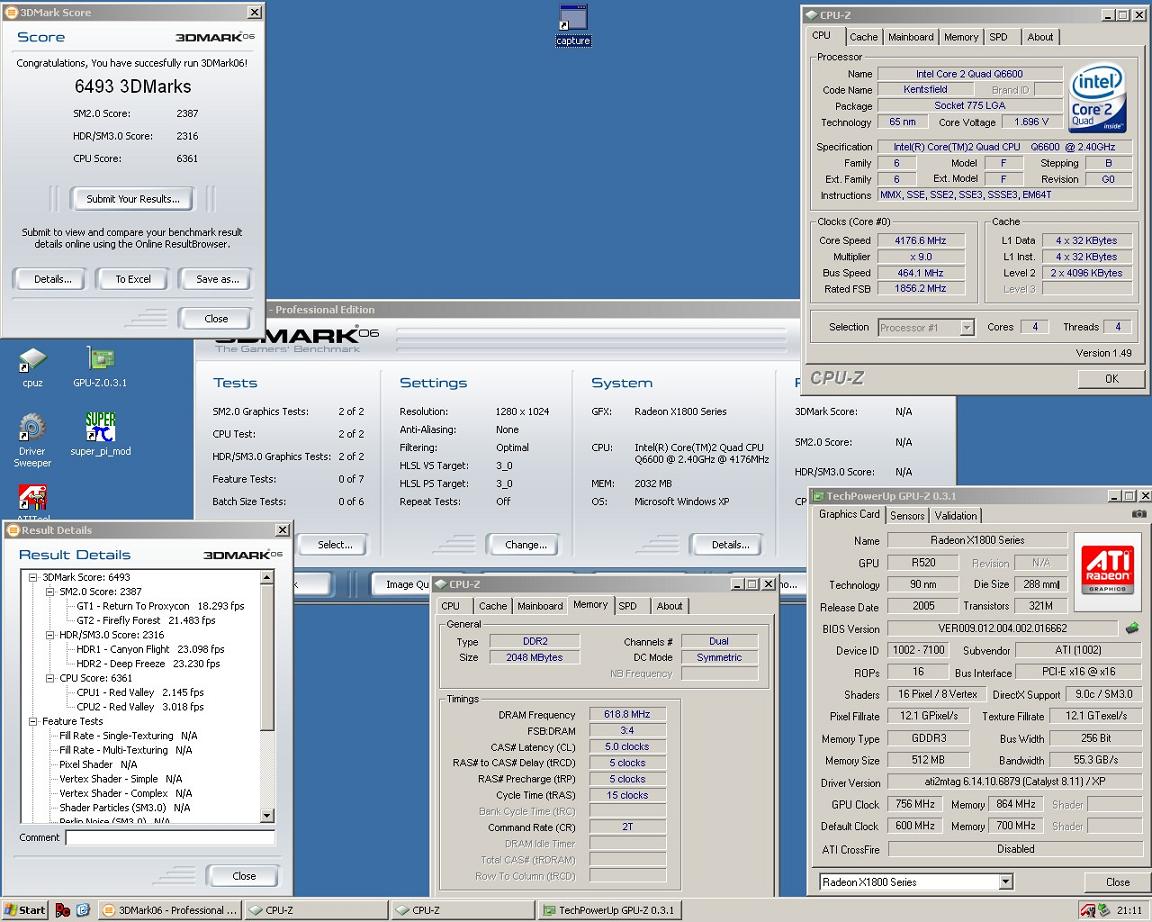Click scroll up arrow in Result Details
The width and height of the screenshot is (1152, 922).
[x=267, y=577]
